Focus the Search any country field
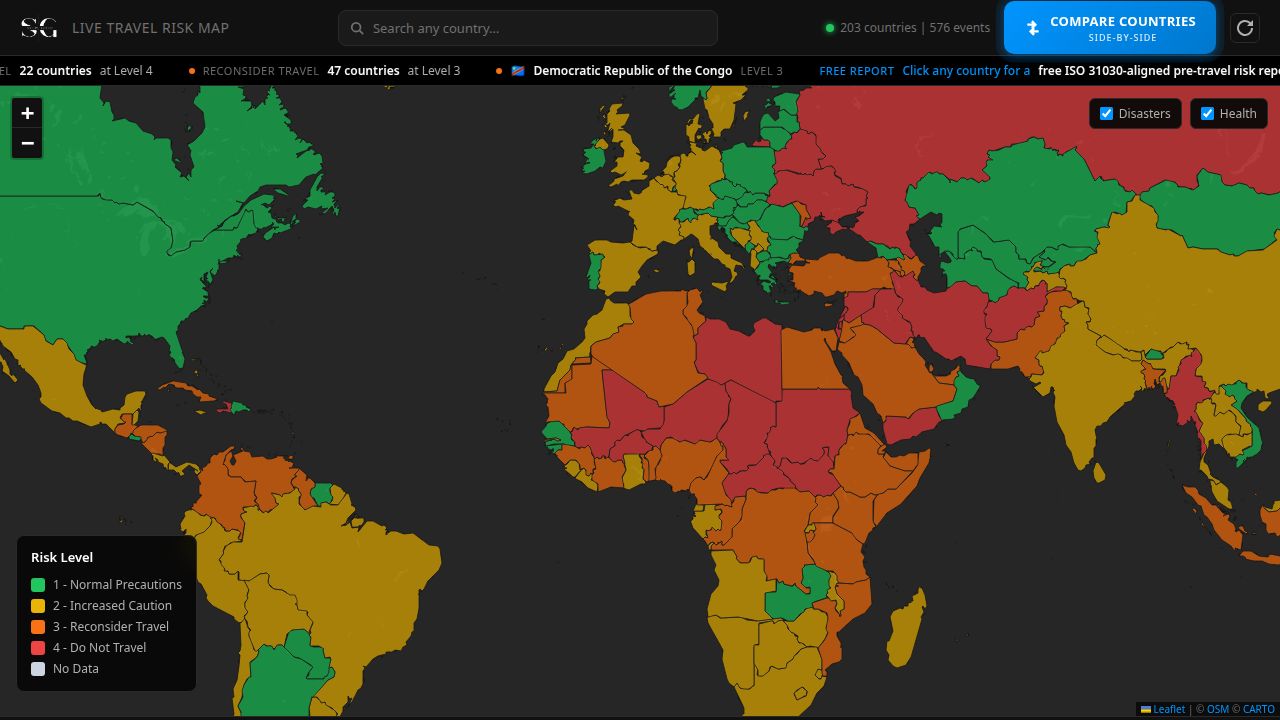 point(528,28)
